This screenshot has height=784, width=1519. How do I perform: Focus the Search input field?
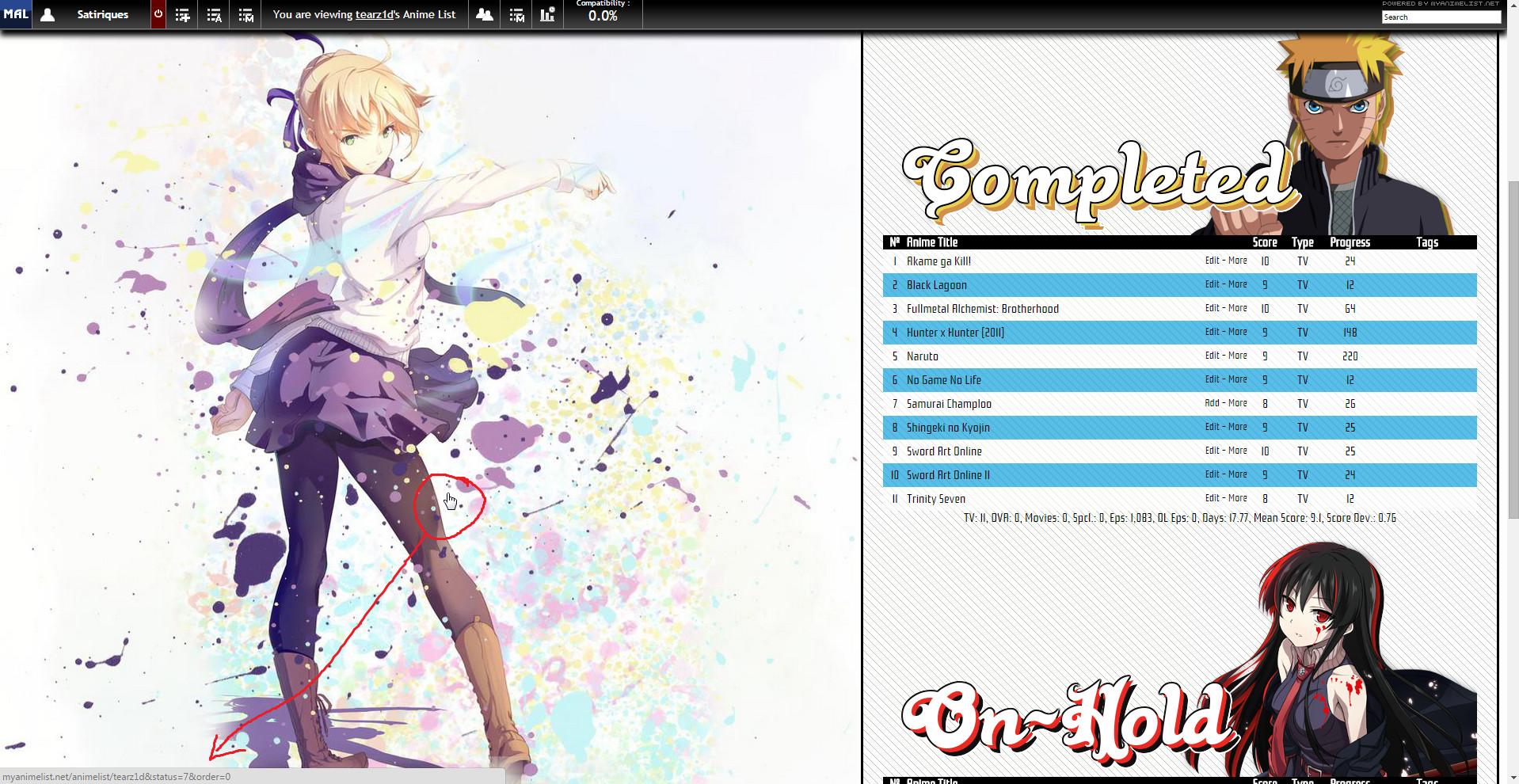(1441, 17)
